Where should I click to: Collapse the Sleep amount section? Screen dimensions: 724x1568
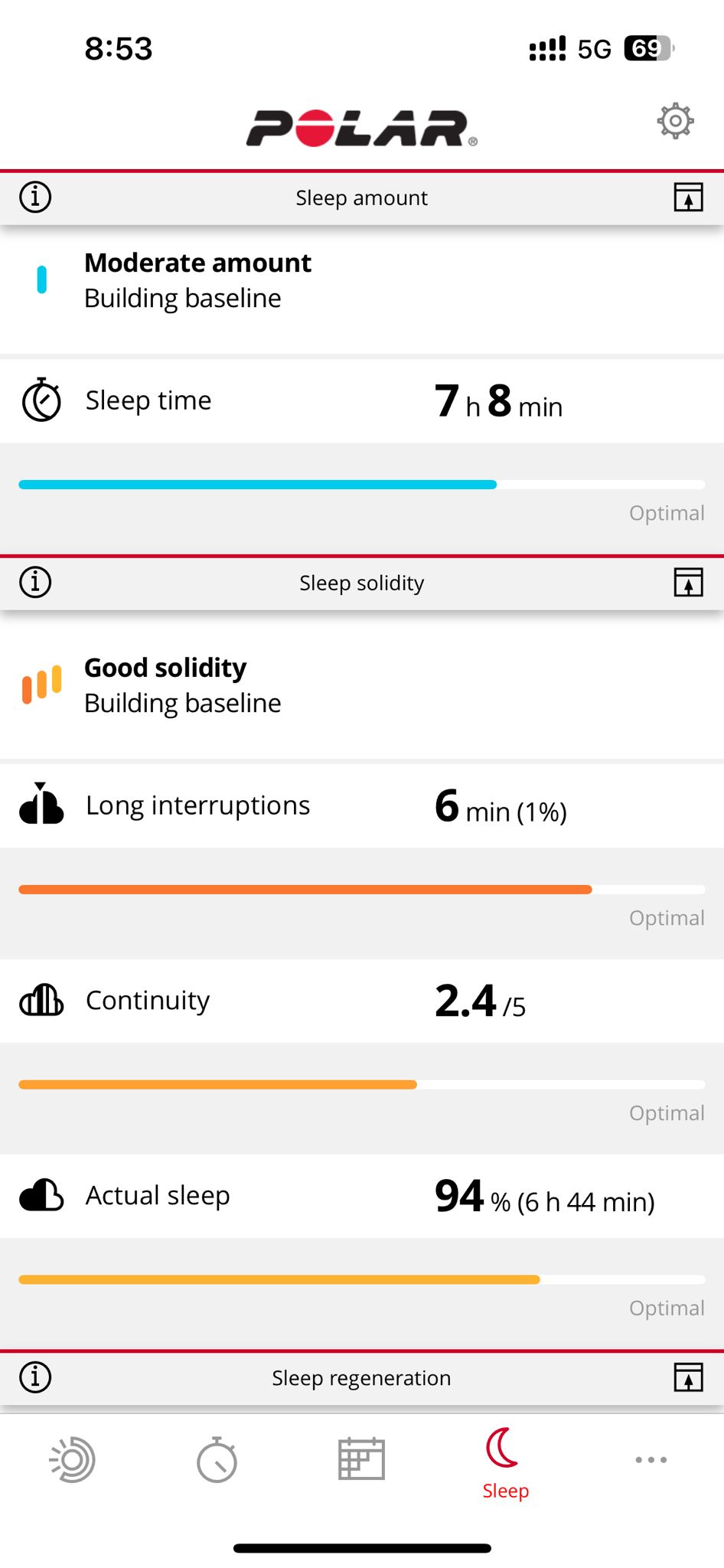click(688, 198)
